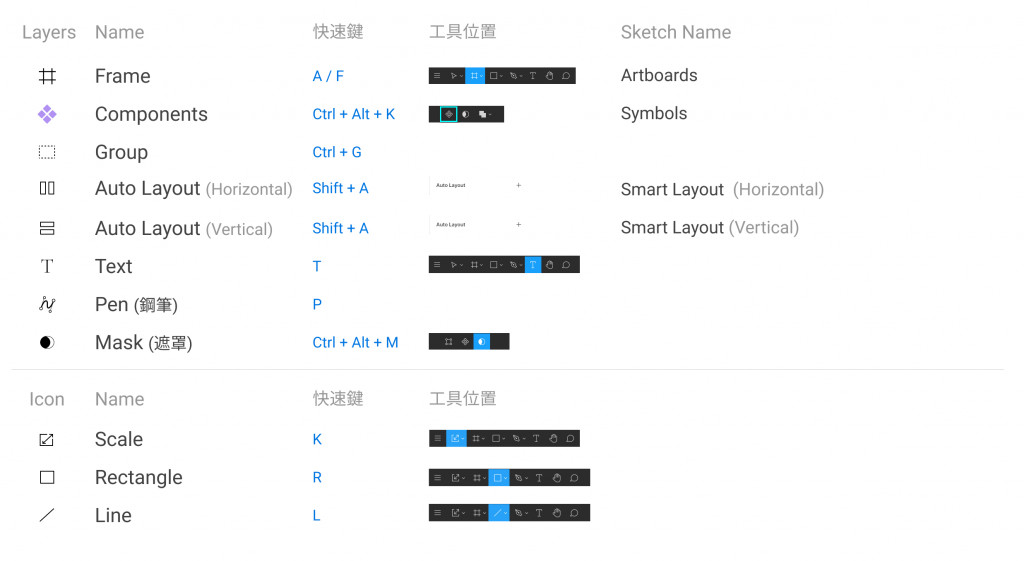Click highlighted mask button in Mask row toolbar
Screen dimensions: 1024x561
481,342
